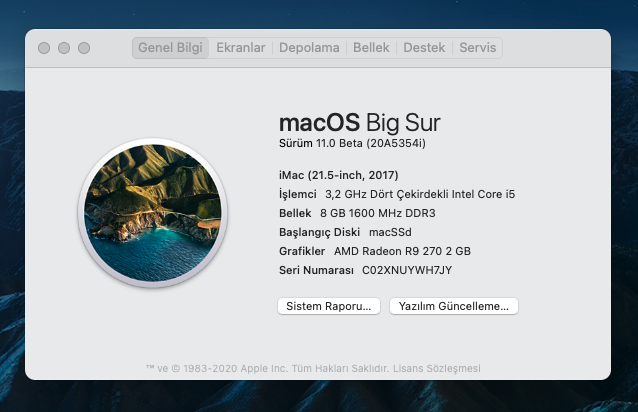
Task: Click the Yazılım Güncelleme... button
Action: point(453,306)
